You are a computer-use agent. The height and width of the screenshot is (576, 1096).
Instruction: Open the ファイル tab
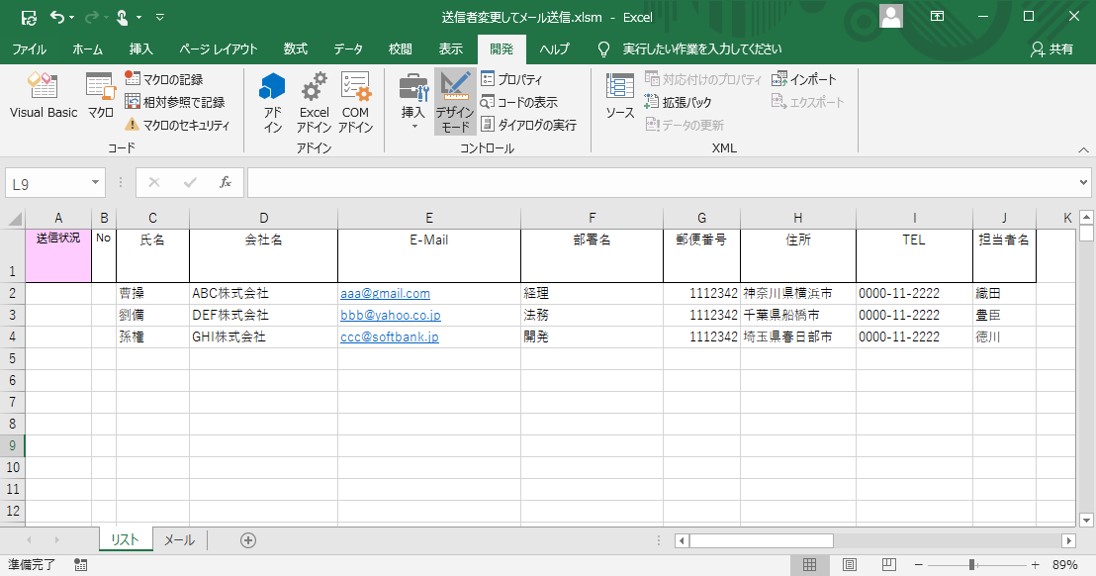pos(29,49)
